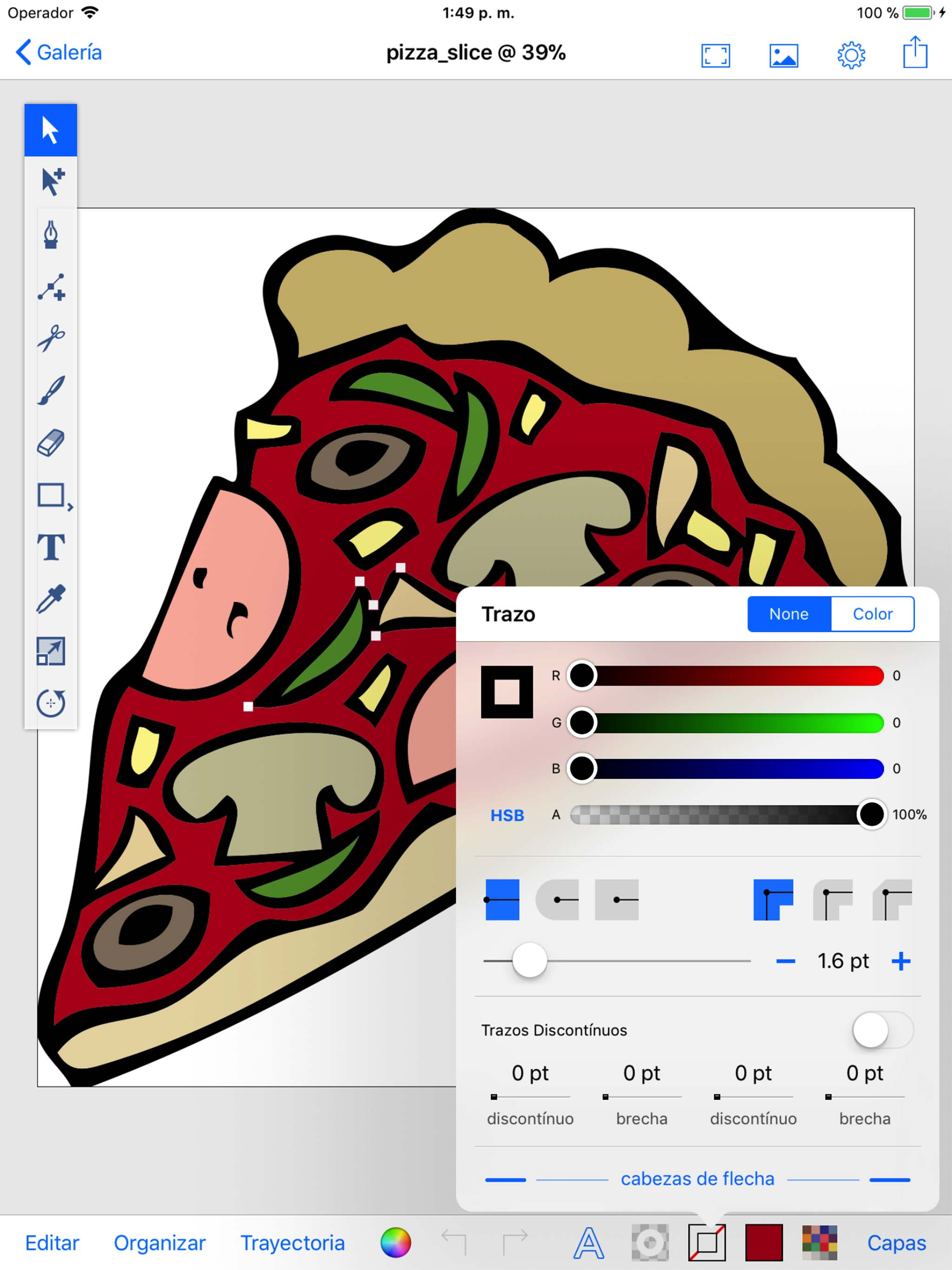Pick the Brush tool

[x=51, y=390]
